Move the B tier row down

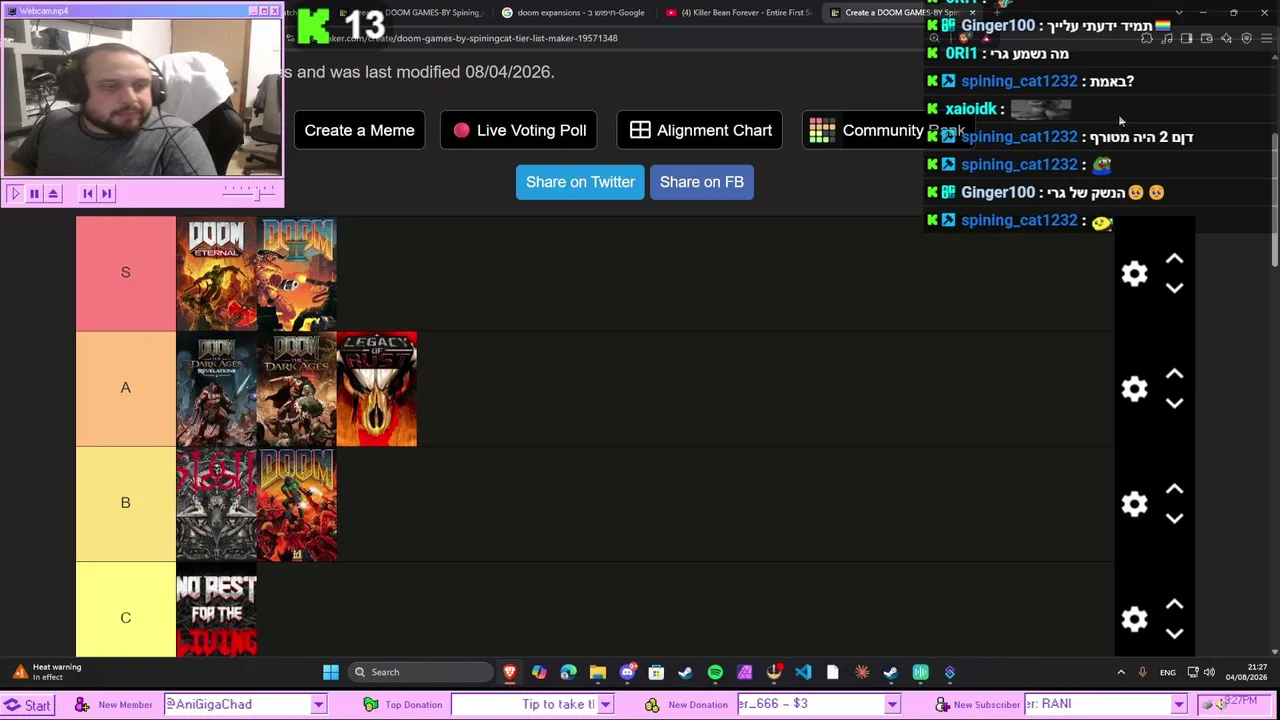click(1175, 518)
